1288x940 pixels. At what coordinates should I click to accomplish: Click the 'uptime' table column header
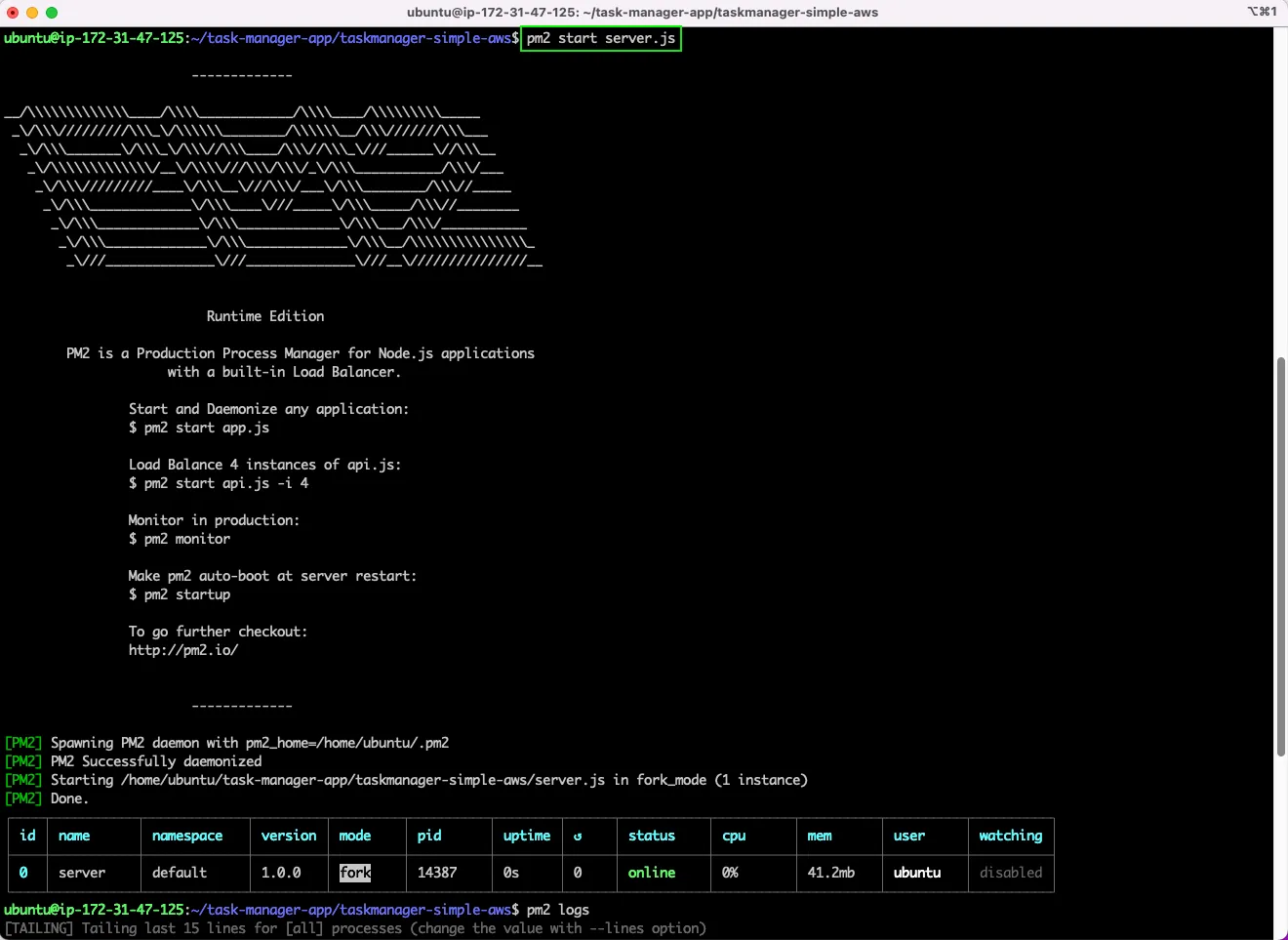tap(527, 836)
